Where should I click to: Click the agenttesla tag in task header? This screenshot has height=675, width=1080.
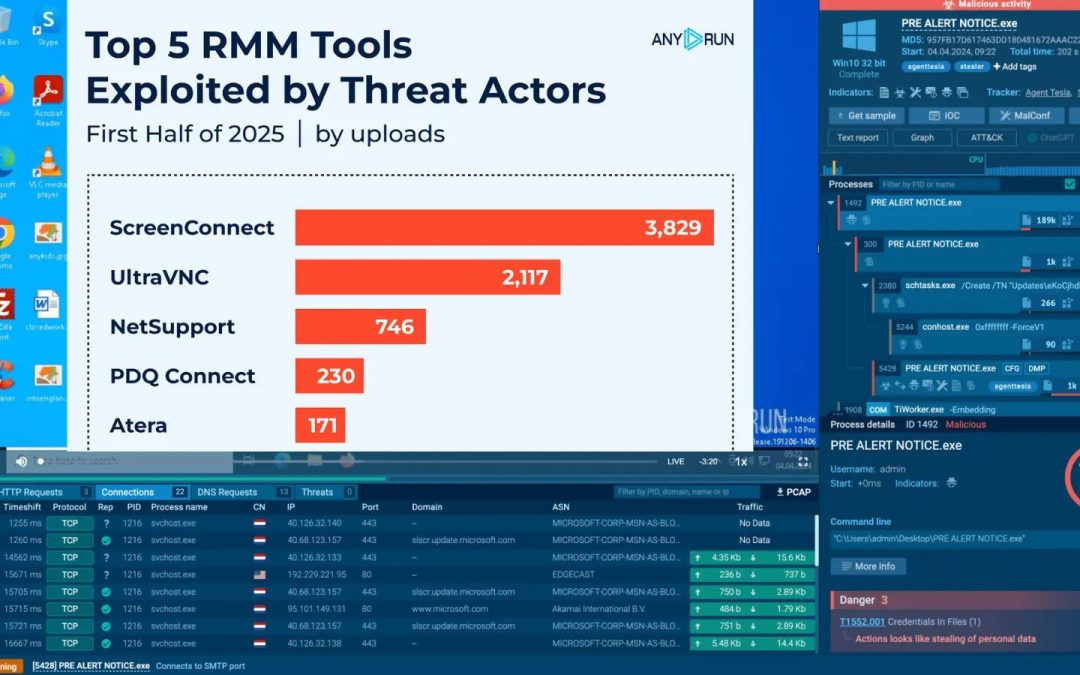click(x=925, y=67)
